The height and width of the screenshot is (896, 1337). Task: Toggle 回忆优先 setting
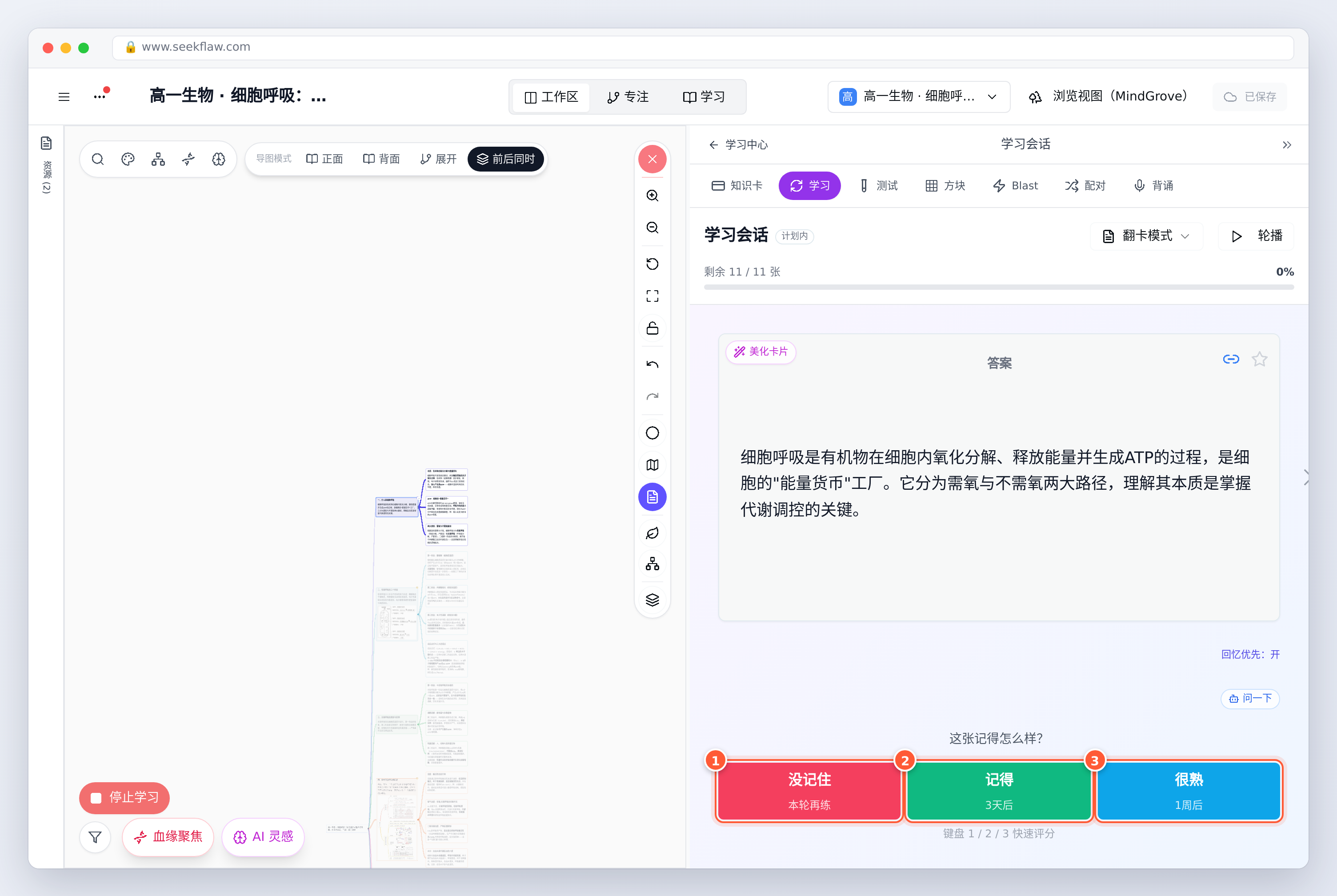pos(1250,654)
